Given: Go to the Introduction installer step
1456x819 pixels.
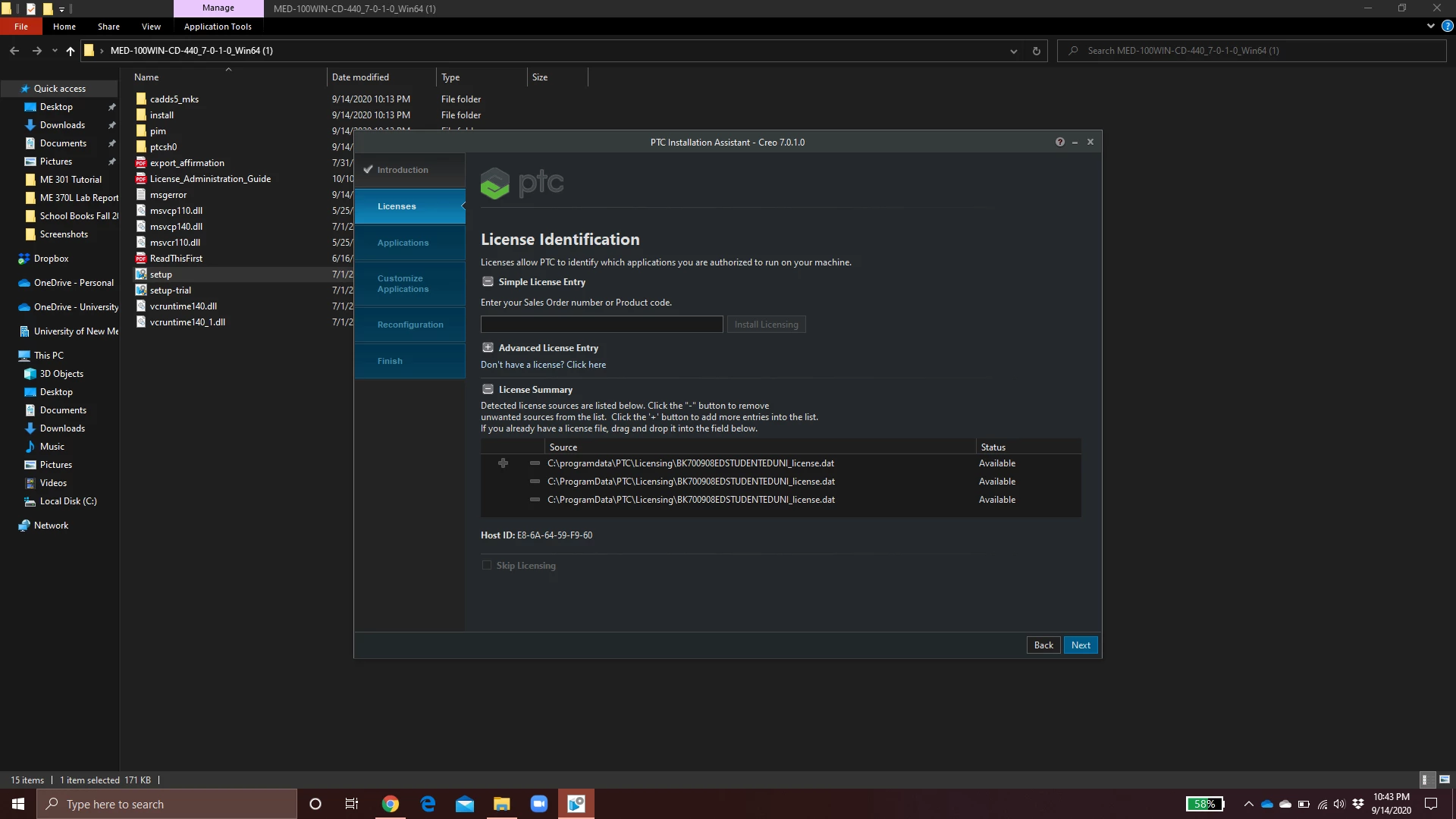Looking at the screenshot, I should click(403, 170).
